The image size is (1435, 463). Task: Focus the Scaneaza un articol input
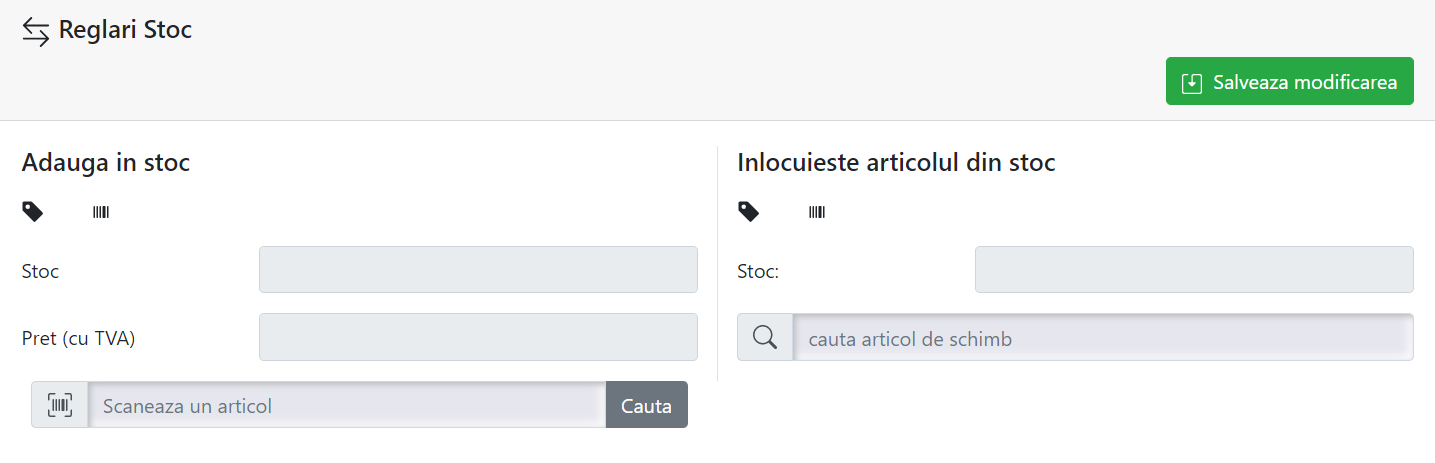click(x=347, y=405)
